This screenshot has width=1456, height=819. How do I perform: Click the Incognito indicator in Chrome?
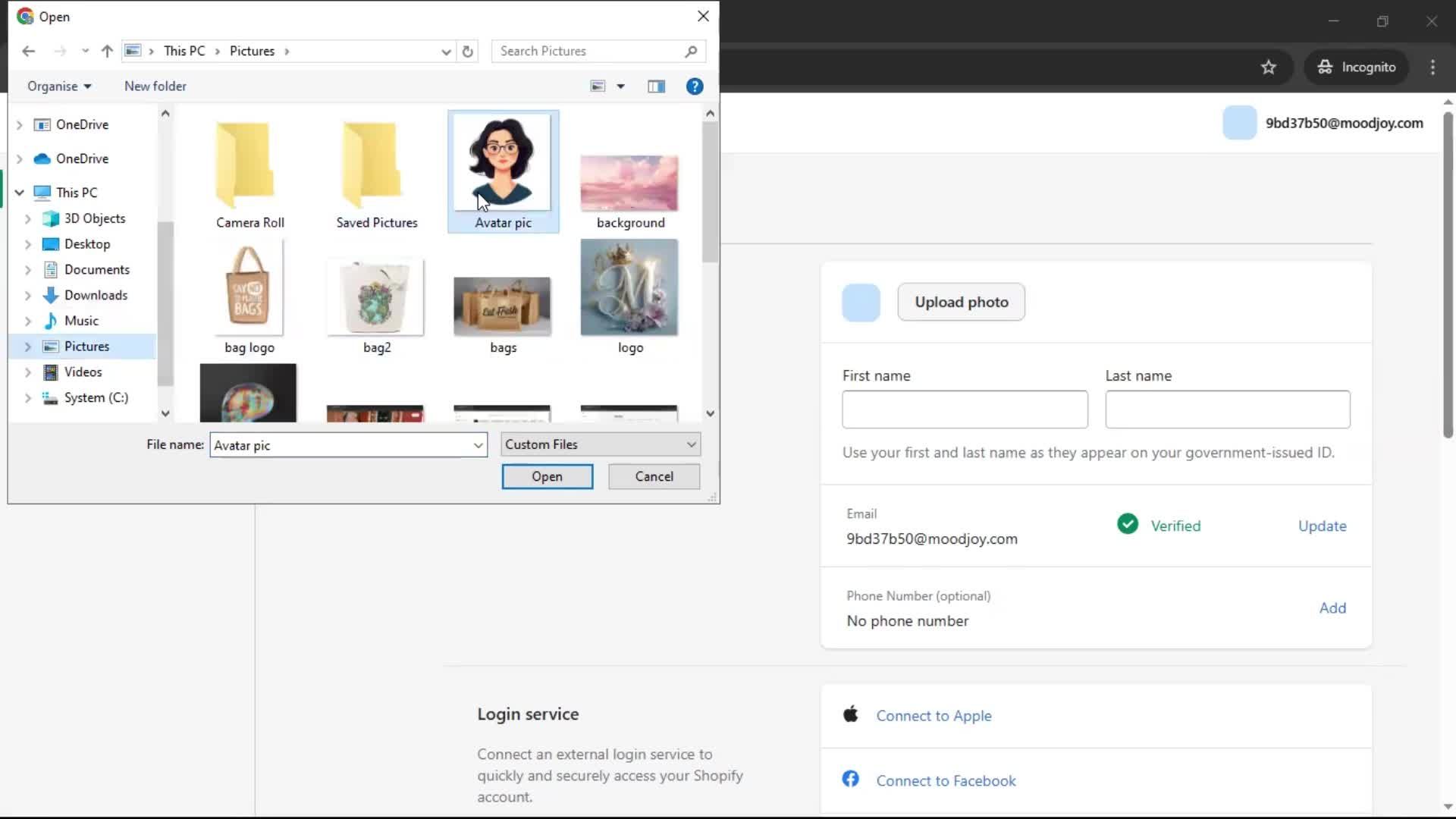click(x=1357, y=67)
